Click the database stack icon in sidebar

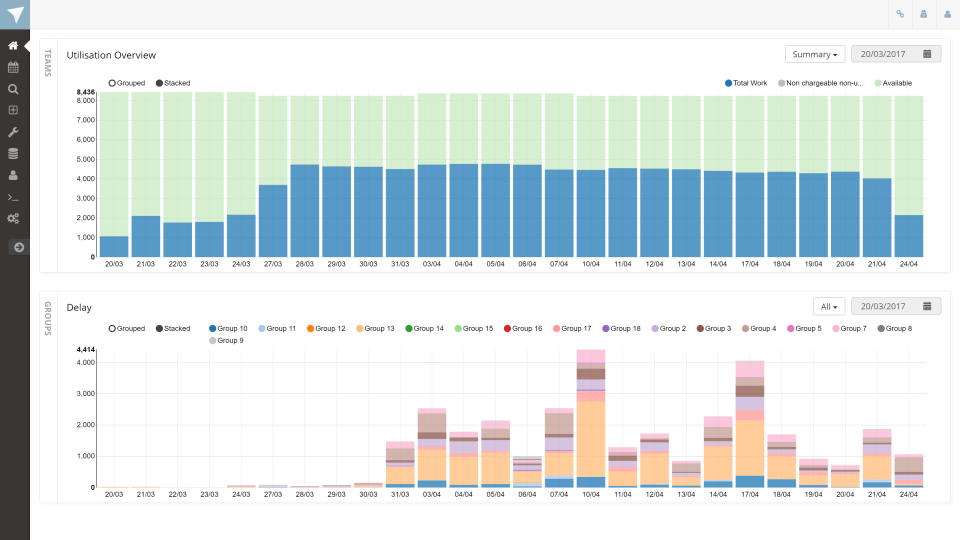pyautogui.click(x=13, y=153)
